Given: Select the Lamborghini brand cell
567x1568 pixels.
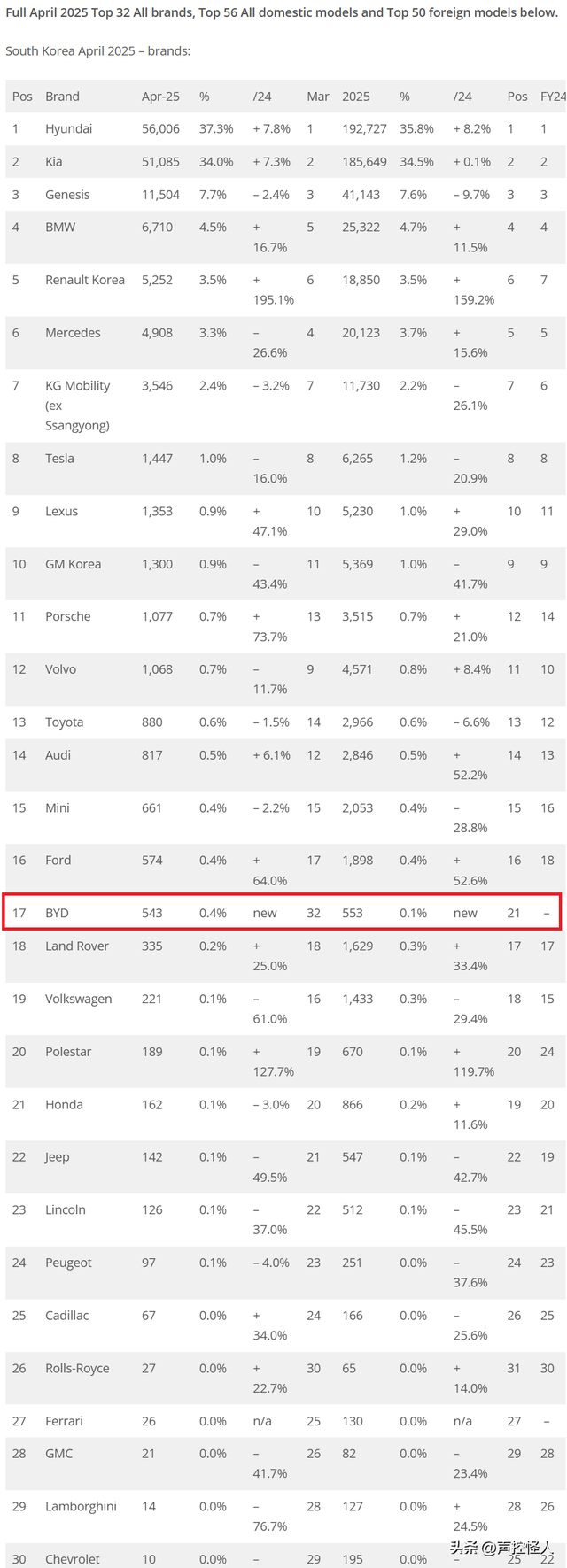Looking at the screenshot, I should coord(81,1507).
